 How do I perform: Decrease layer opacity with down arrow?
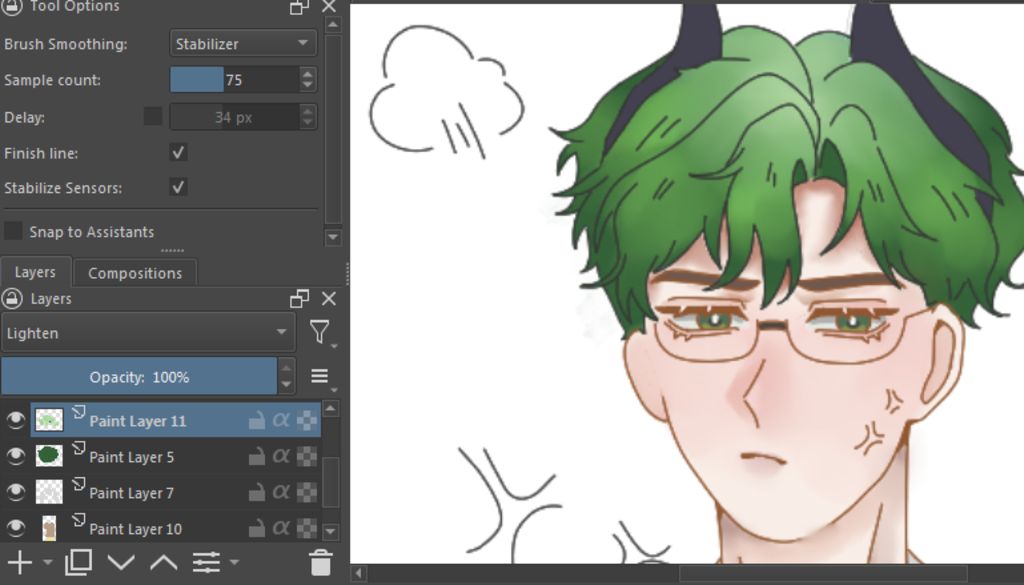click(286, 385)
